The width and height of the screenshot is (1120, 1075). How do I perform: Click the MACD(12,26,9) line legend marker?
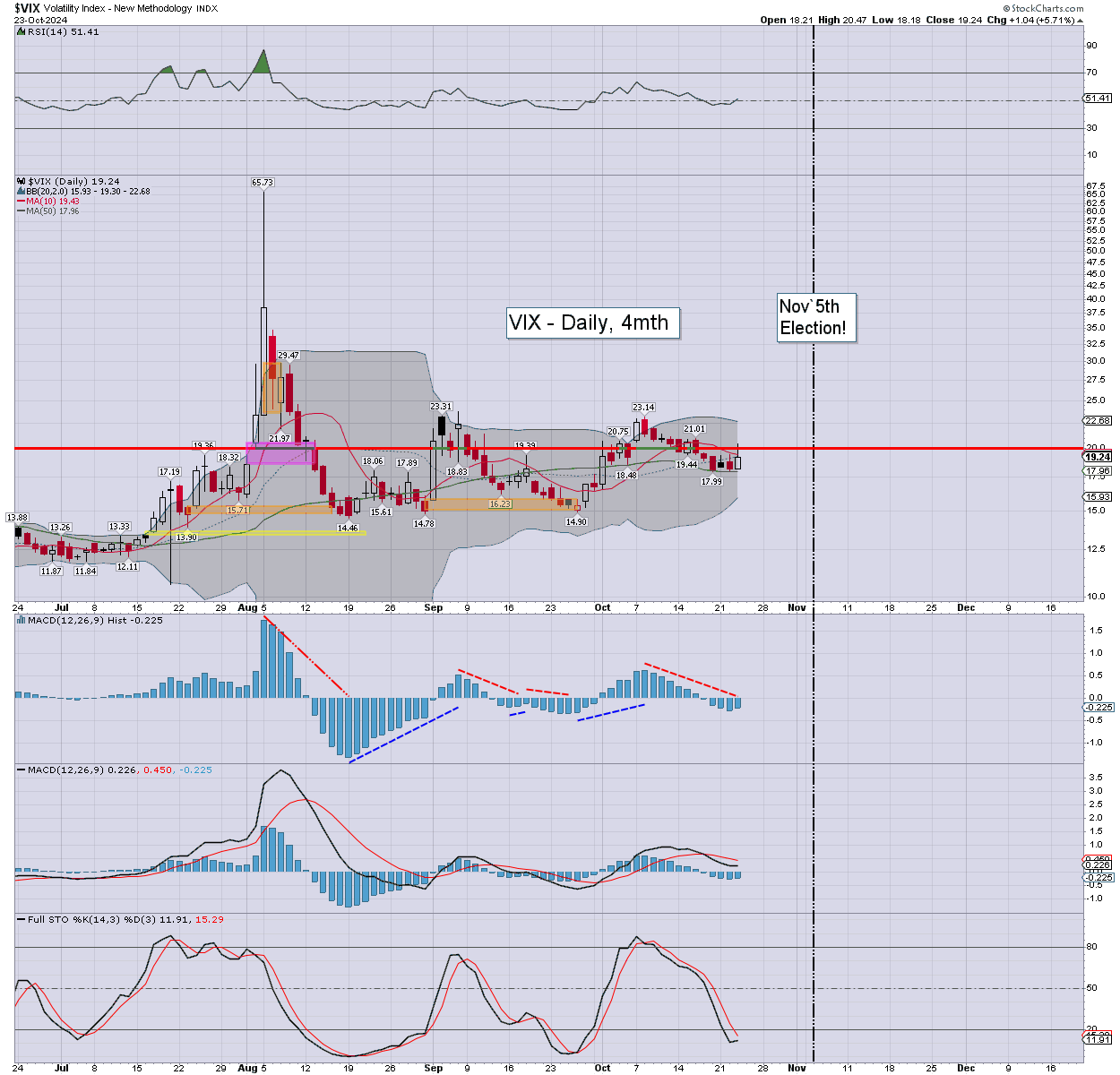(x=21, y=770)
